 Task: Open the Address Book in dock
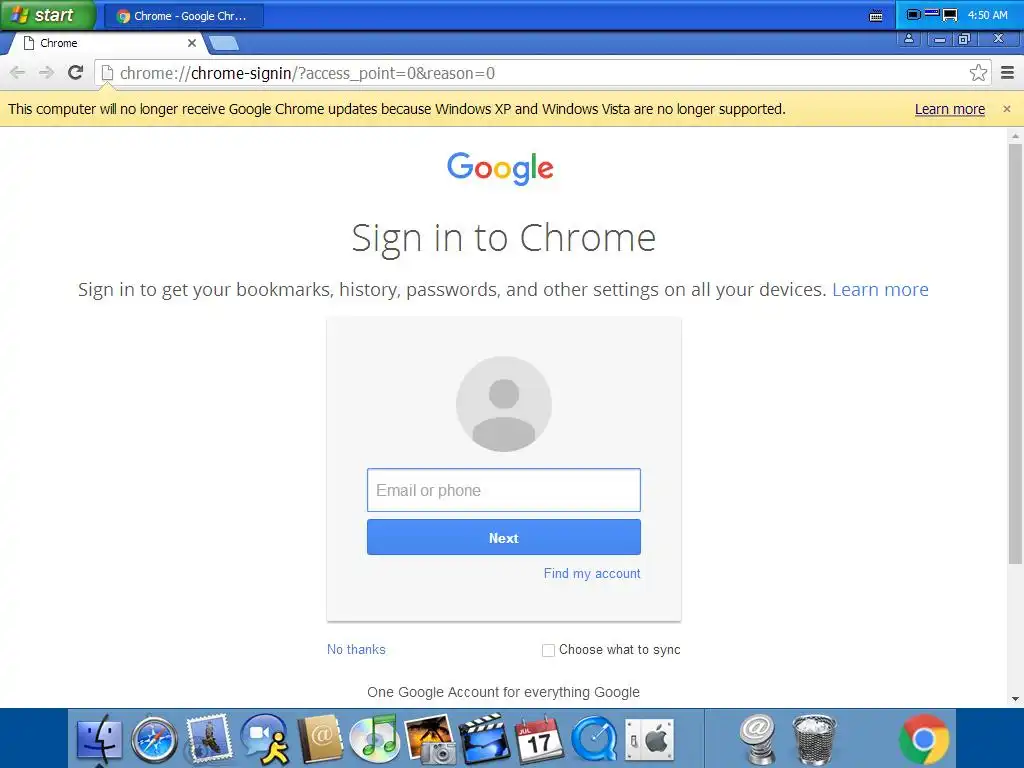[320, 739]
